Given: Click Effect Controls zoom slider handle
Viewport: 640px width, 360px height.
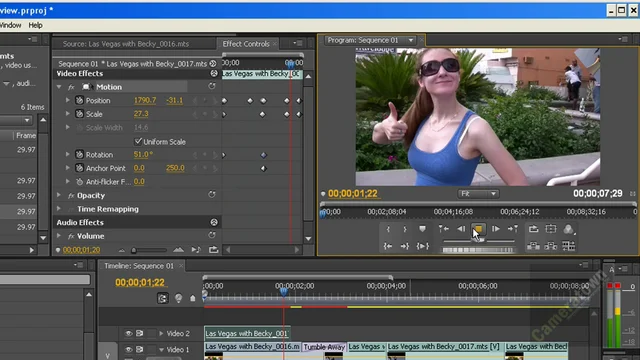Looking at the screenshot, I should pyautogui.click(x=133, y=250).
